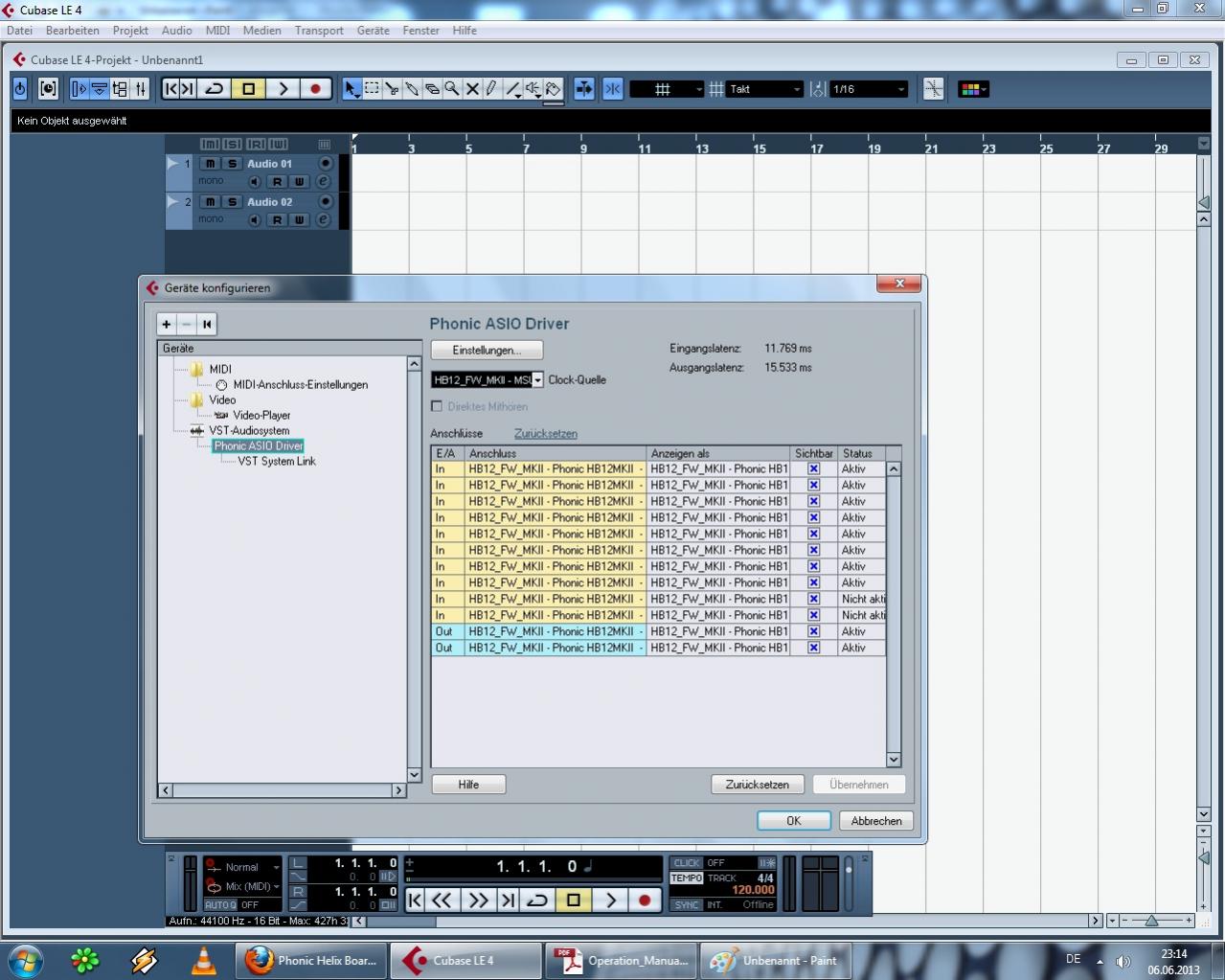This screenshot has height=980, width=1225.
Task: Open the Mix (MIDI) cycle record dropdown
Action: [243, 886]
